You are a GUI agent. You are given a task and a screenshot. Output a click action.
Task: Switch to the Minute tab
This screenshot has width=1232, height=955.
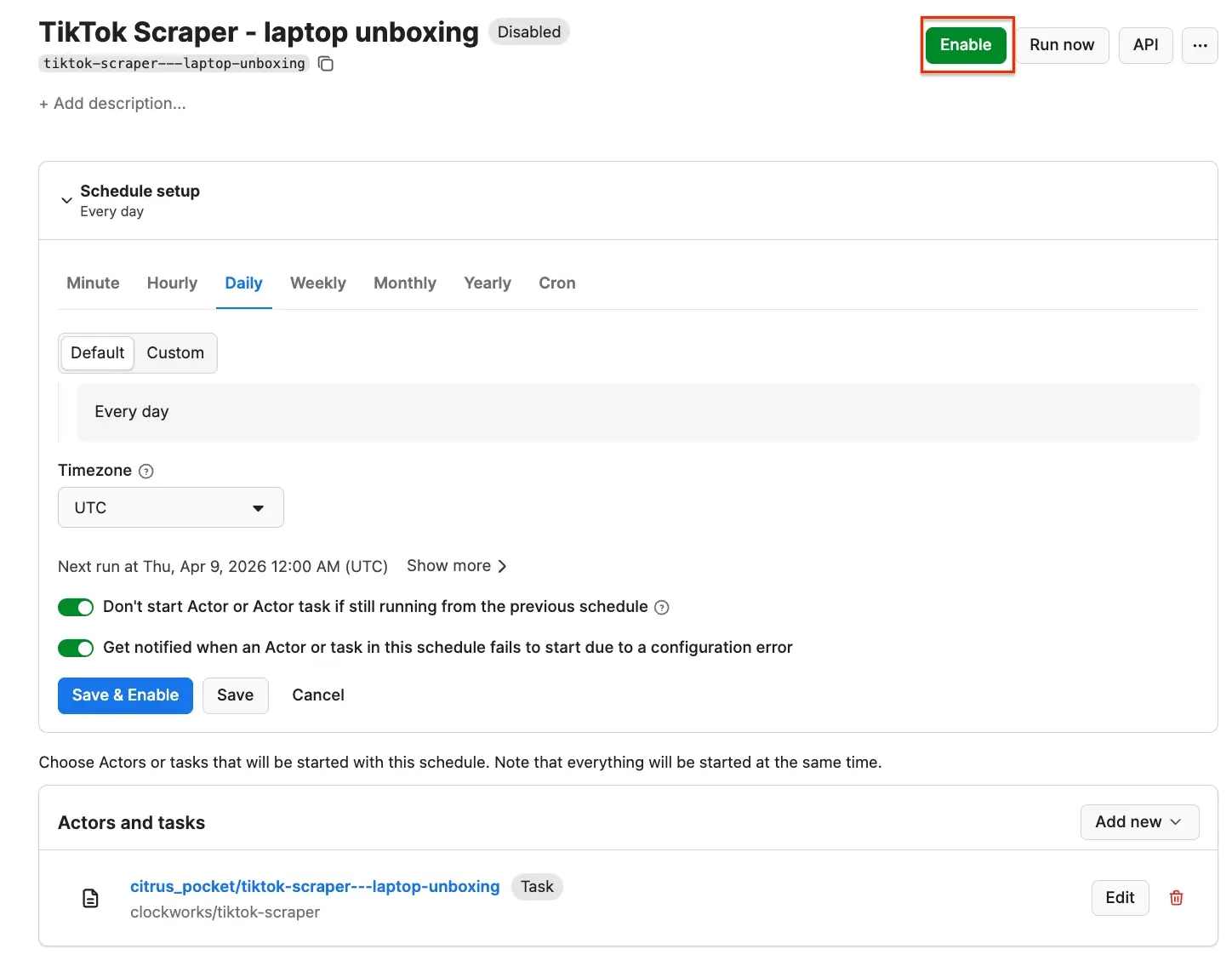pyautogui.click(x=93, y=283)
